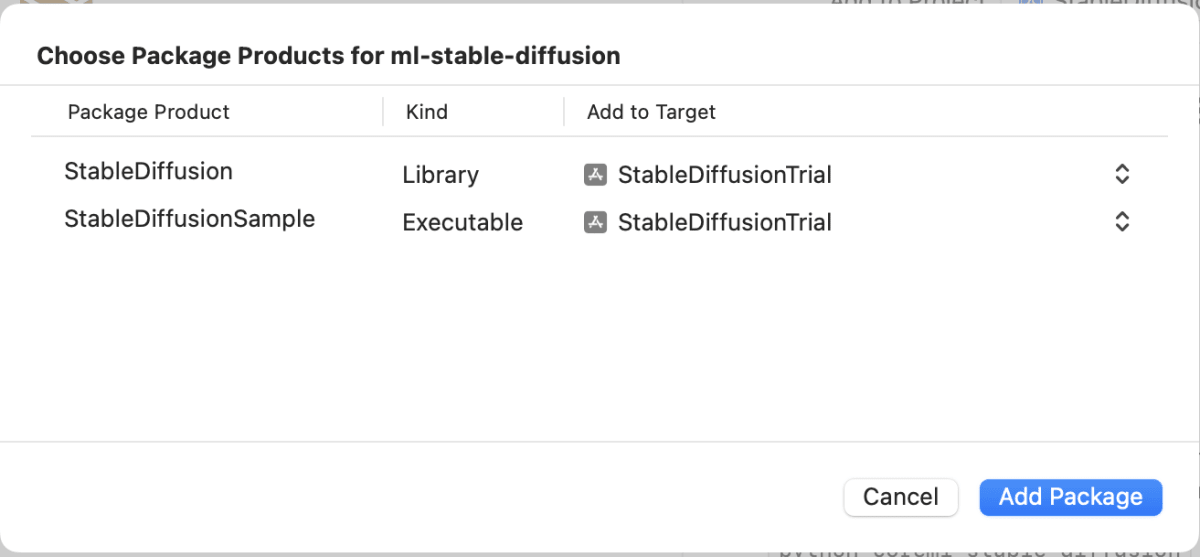Click the background code text below the dialog
This screenshot has width=1200, height=557.
(x=980, y=550)
